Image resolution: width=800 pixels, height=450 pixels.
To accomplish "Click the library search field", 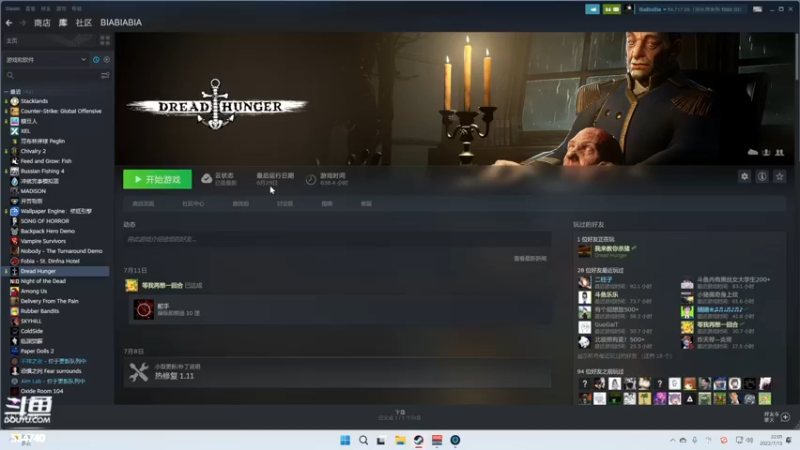I will point(51,76).
